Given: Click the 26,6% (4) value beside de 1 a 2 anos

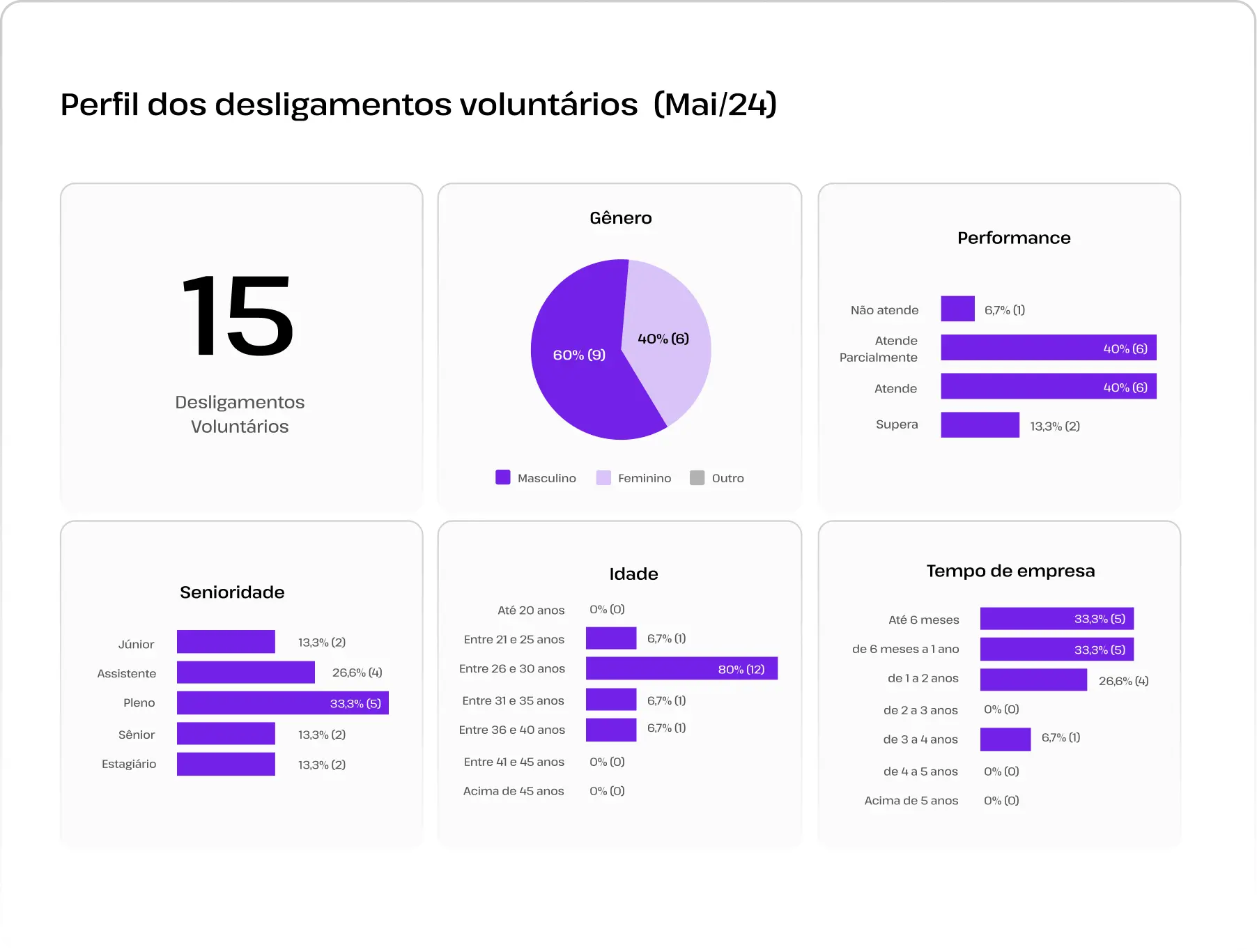Looking at the screenshot, I should [1123, 681].
